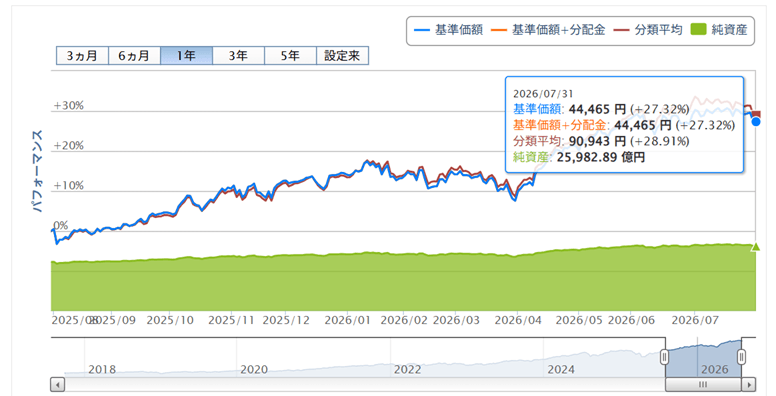Click tooltip 基準価額+分配金 line
Screen dimensions: 776x396
624,125
